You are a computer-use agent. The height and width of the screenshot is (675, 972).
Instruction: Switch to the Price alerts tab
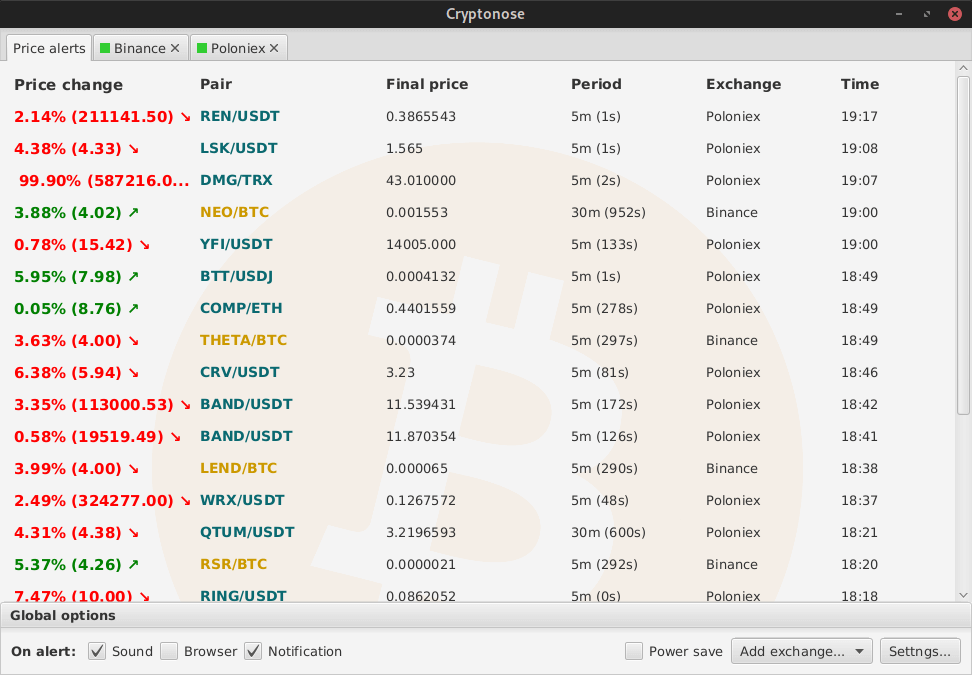pos(49,48)
